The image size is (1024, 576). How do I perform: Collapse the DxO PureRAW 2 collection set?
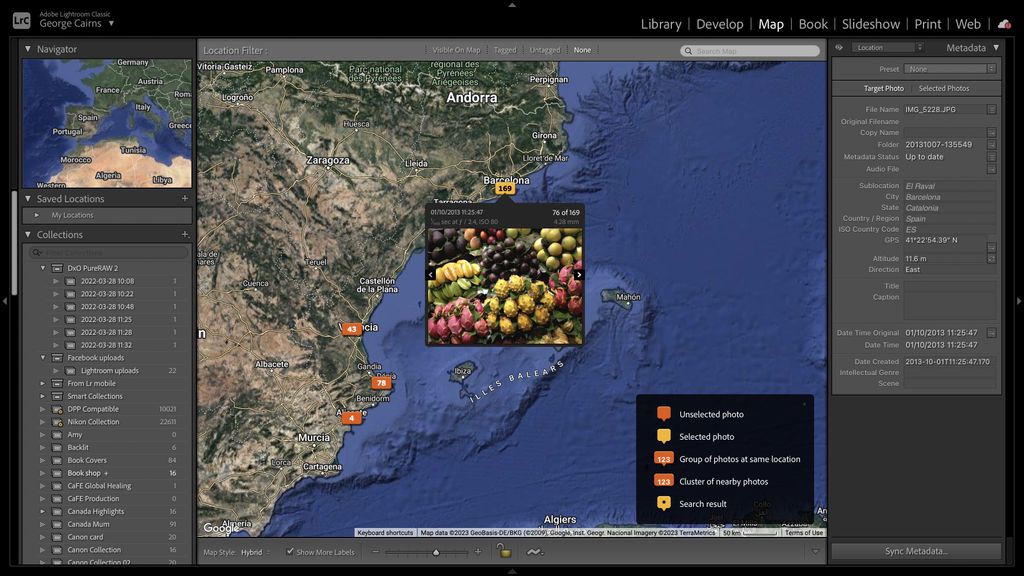[x=43, y=268]
